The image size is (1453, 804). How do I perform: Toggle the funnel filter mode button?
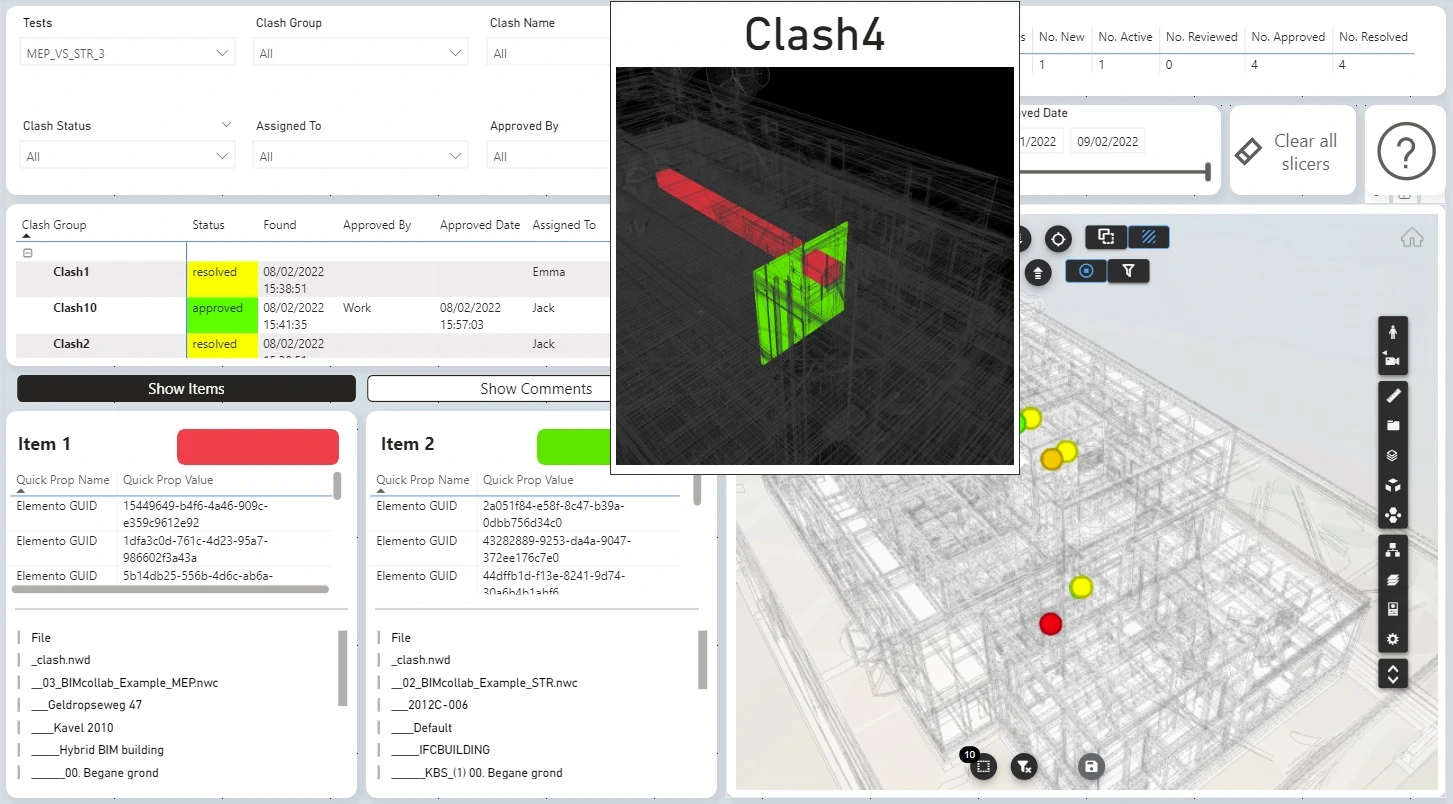point(1128,270)
